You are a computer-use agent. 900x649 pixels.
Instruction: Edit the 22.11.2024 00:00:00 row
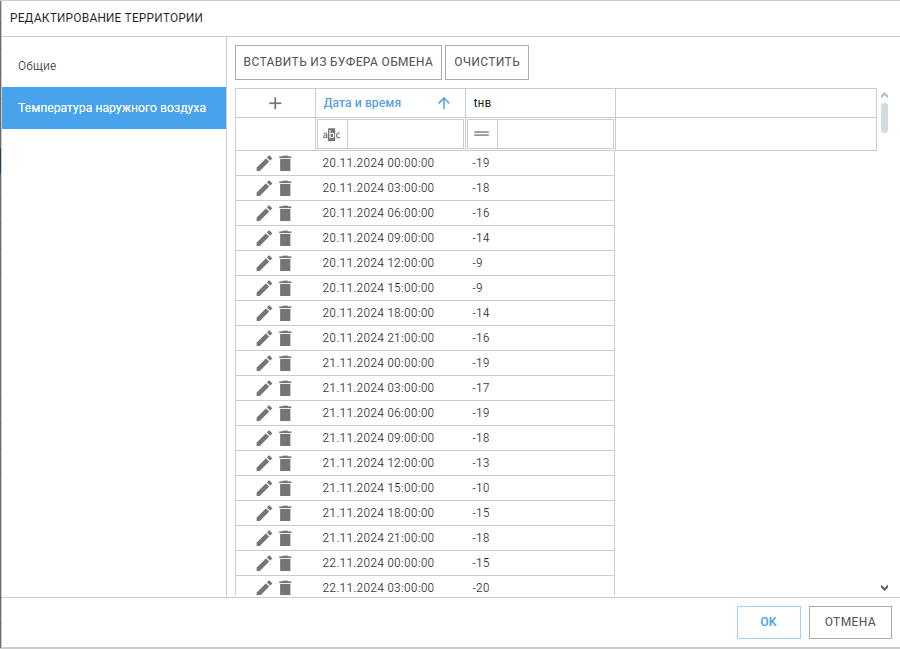point(264,563)
